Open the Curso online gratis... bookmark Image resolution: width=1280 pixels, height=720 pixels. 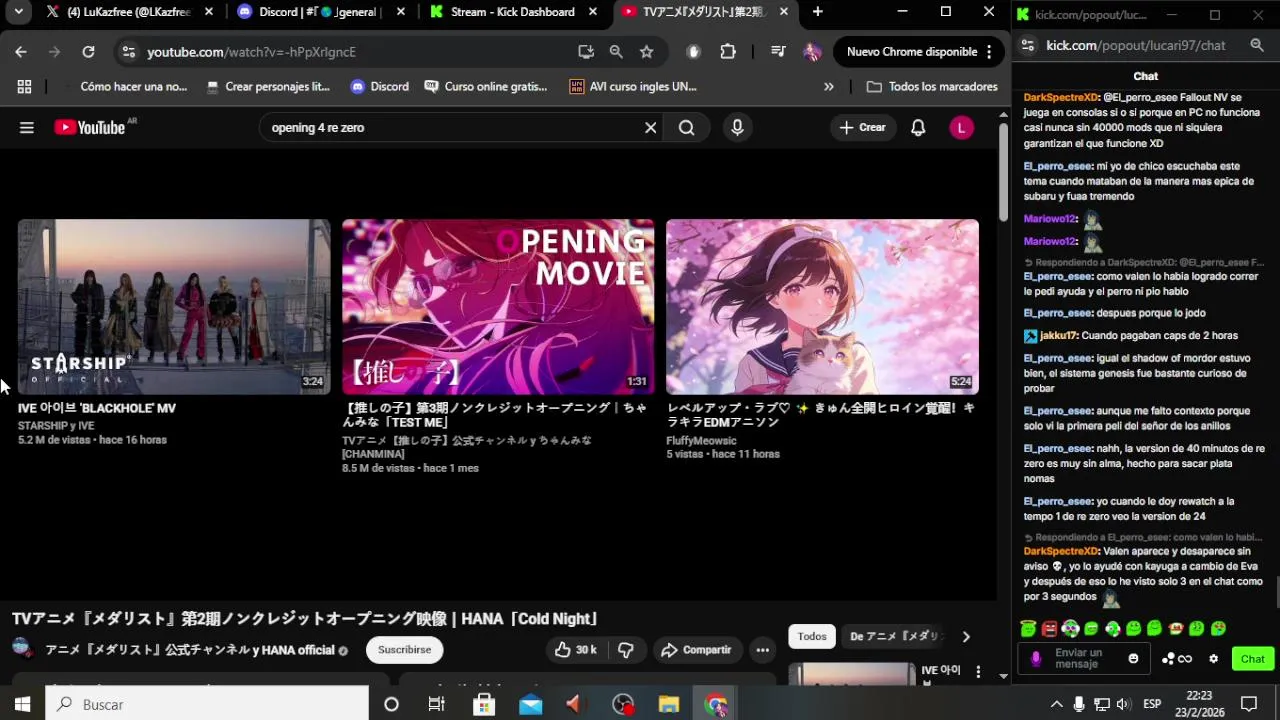(485, 87)
